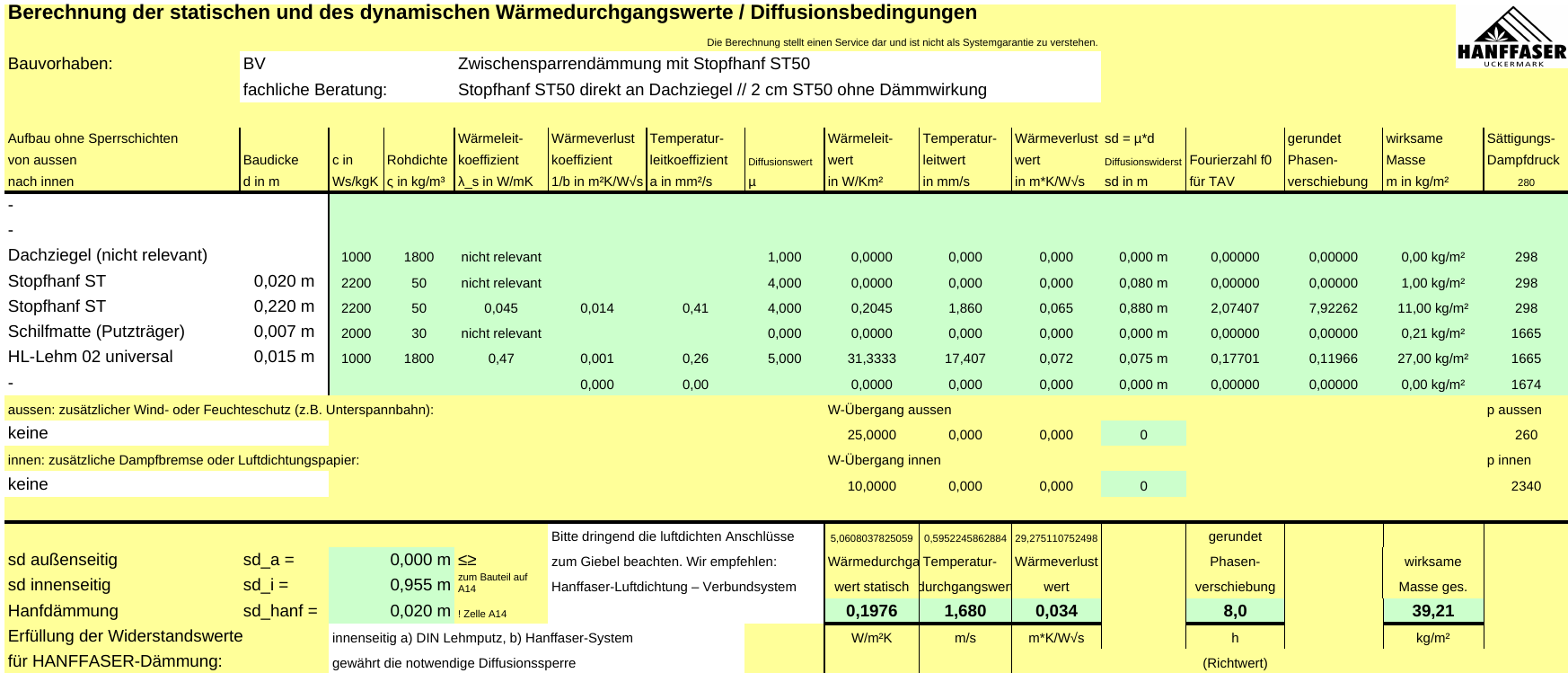Select sd value '0,880 m'
Screen dimensions: 1568x673
[x=1143, y=308]
